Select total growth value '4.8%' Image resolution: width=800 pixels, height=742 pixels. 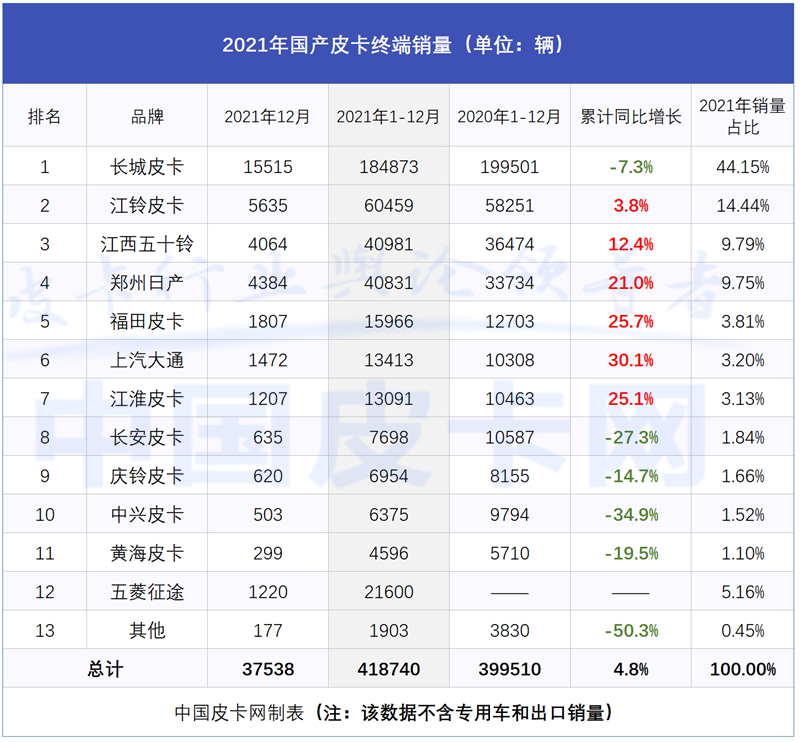click(x=631, y=669)
